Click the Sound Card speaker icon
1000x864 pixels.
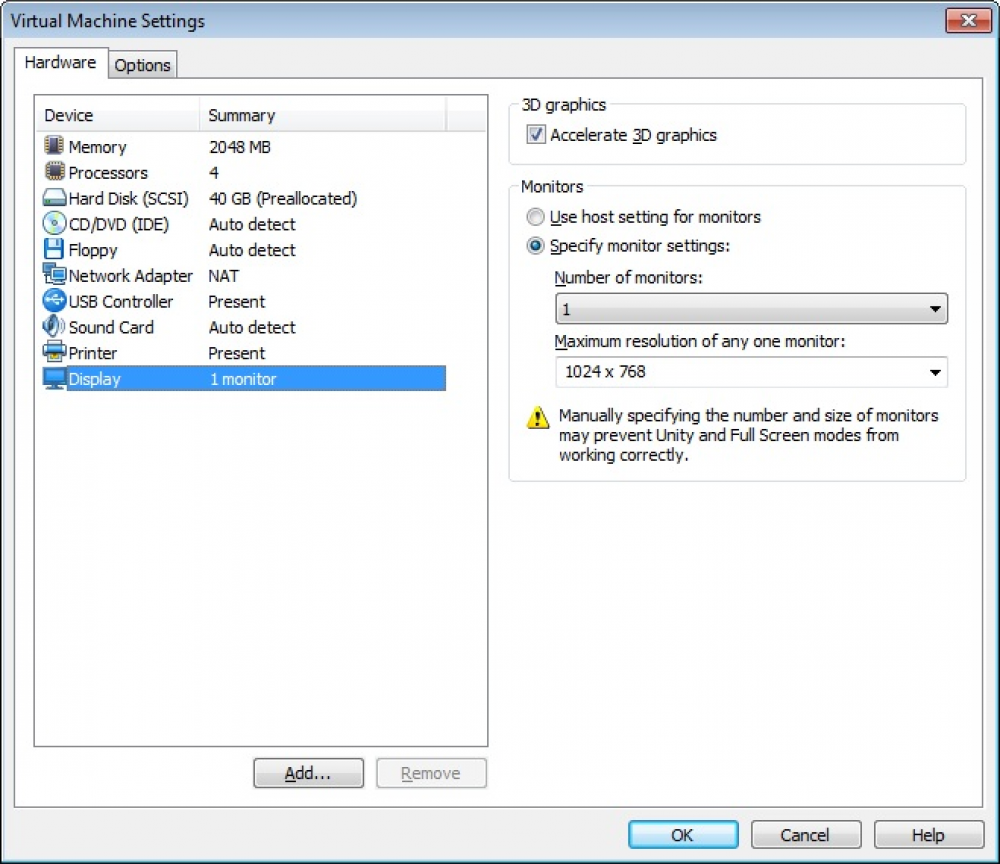tap(54, 327)
